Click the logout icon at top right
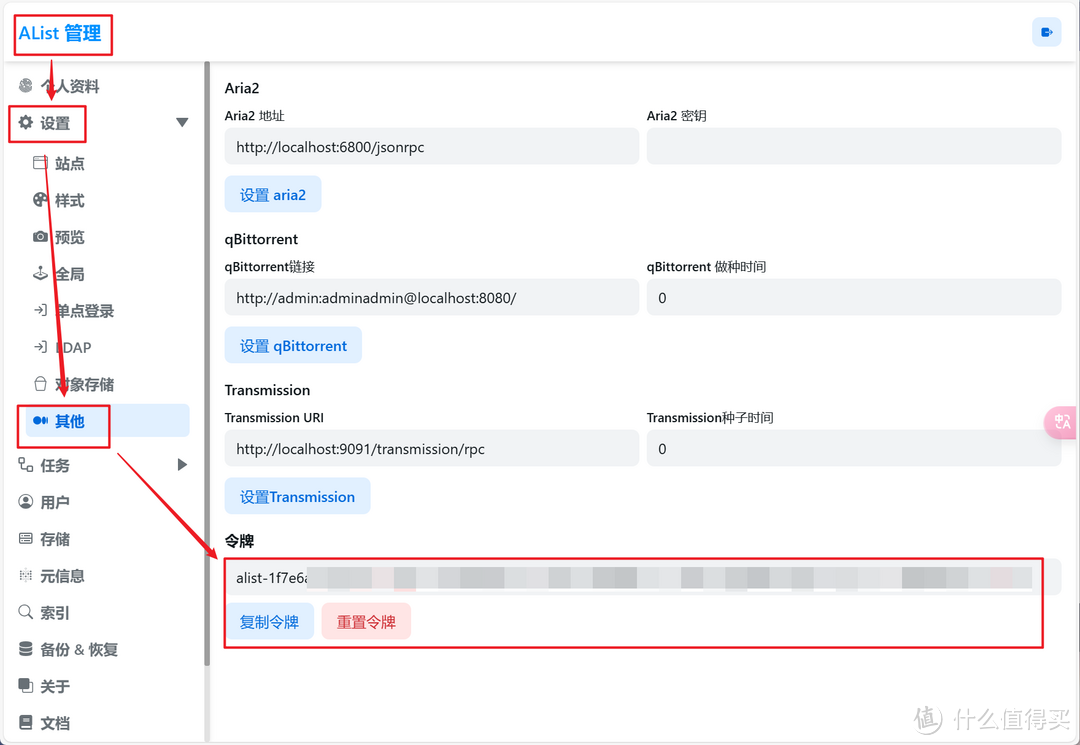The height and width of the screenshot is (745, 1080). pos(1046,32)
